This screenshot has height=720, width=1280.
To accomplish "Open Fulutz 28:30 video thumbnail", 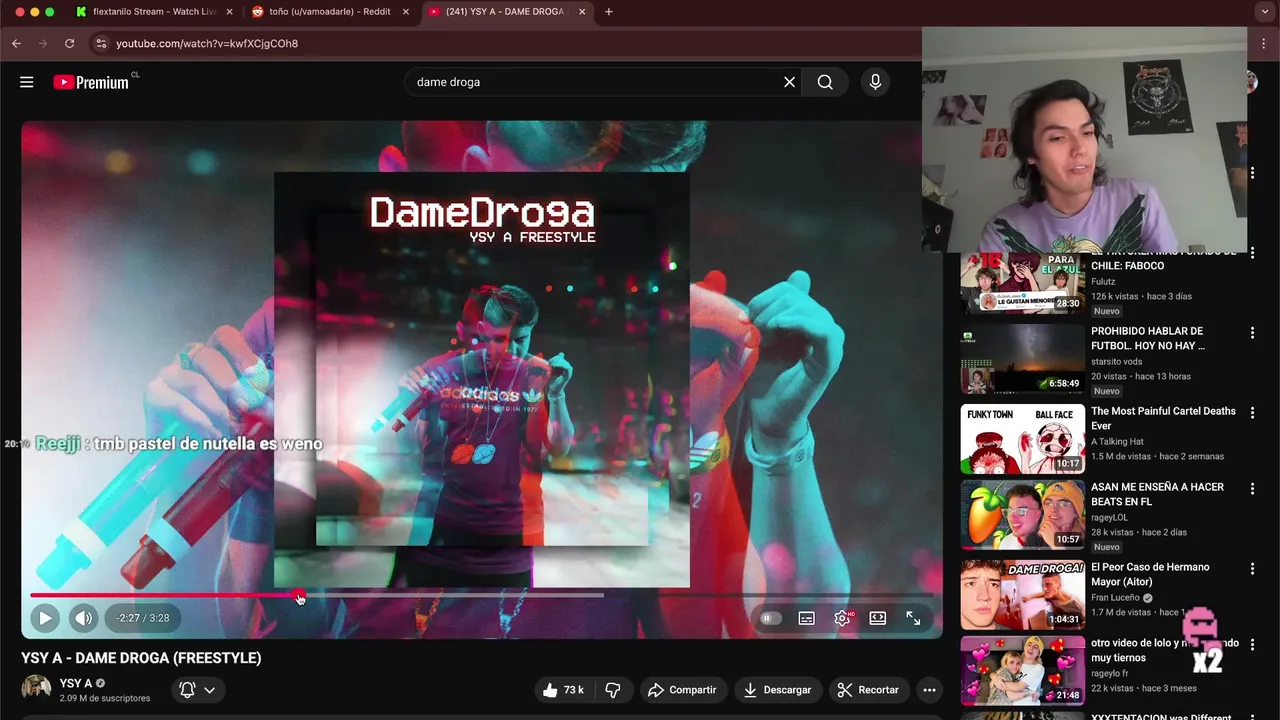I will coord(1022,284).
